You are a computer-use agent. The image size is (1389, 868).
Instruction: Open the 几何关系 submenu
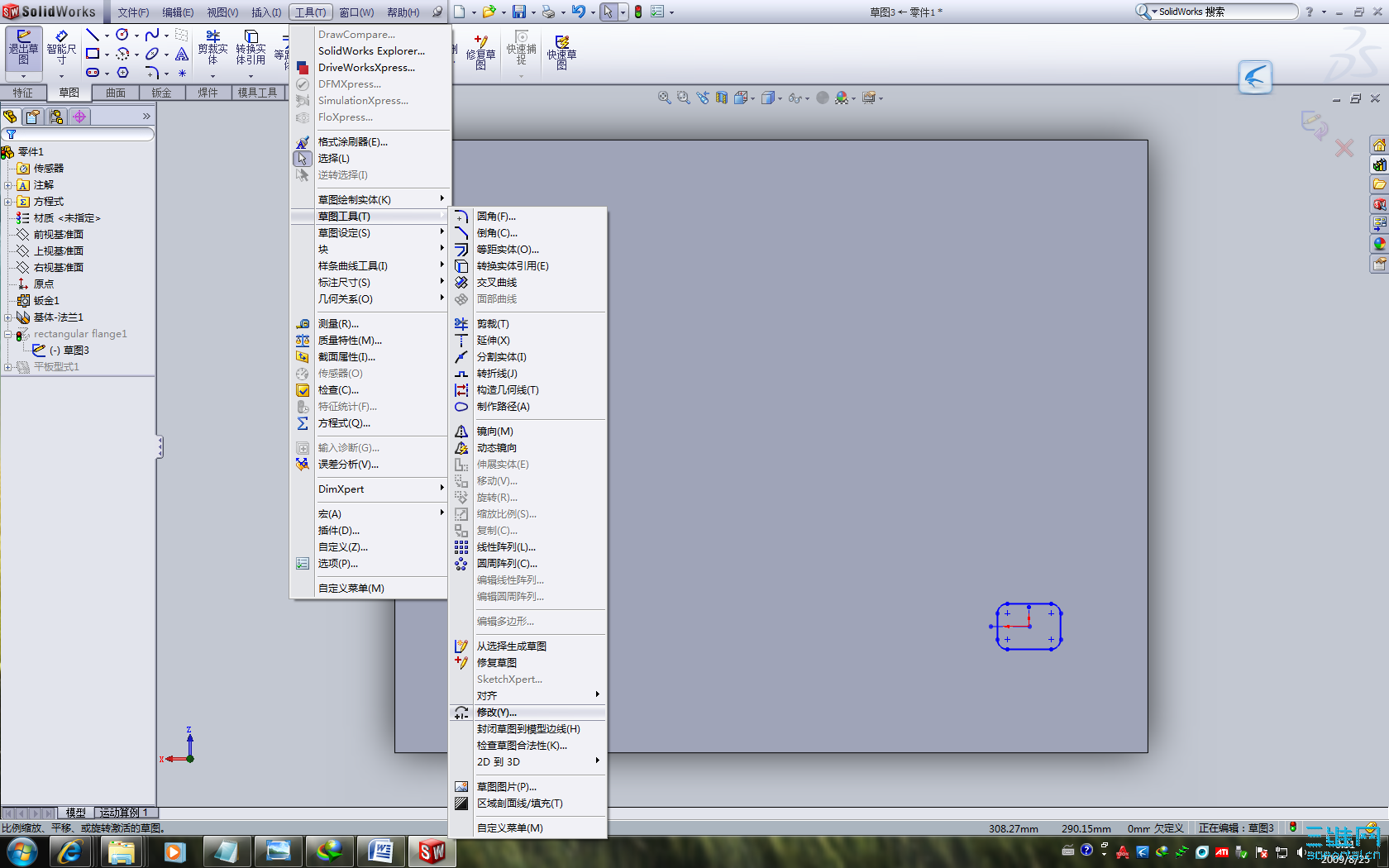tap(370, 299)
